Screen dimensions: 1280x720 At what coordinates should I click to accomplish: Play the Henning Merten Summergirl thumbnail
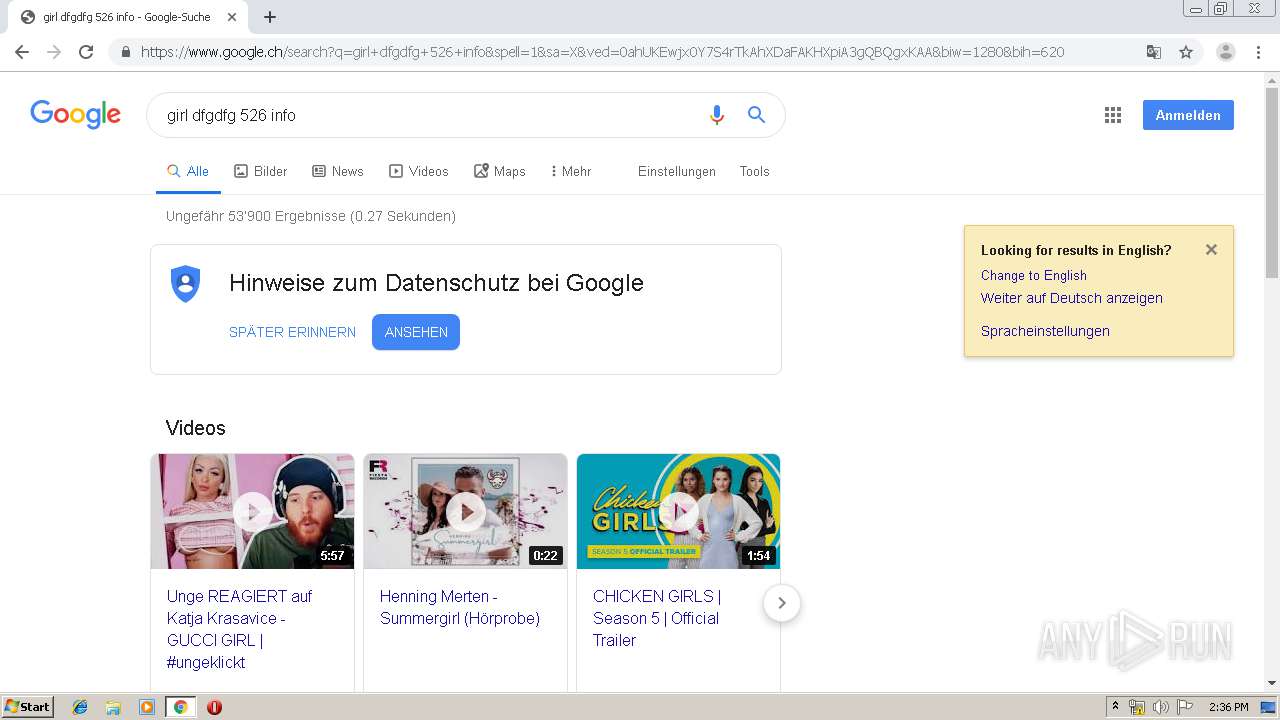tap(465, 511)
